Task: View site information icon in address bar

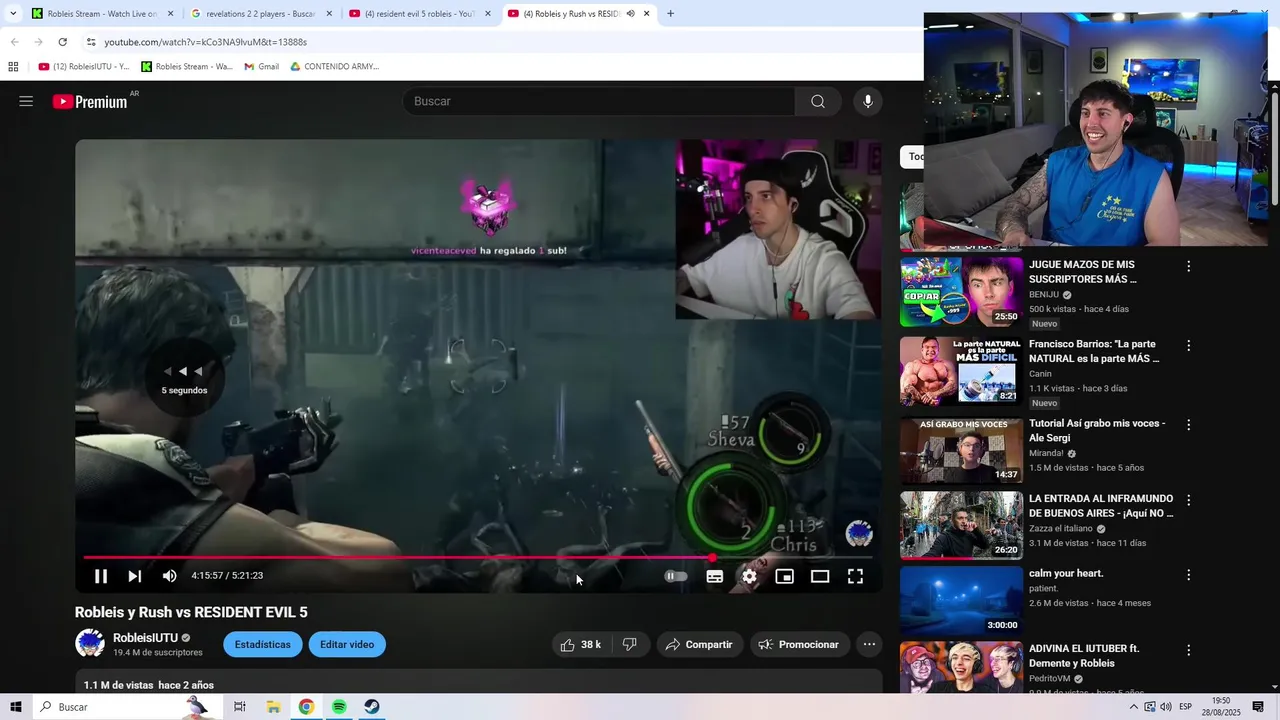Action: point(90,42)
